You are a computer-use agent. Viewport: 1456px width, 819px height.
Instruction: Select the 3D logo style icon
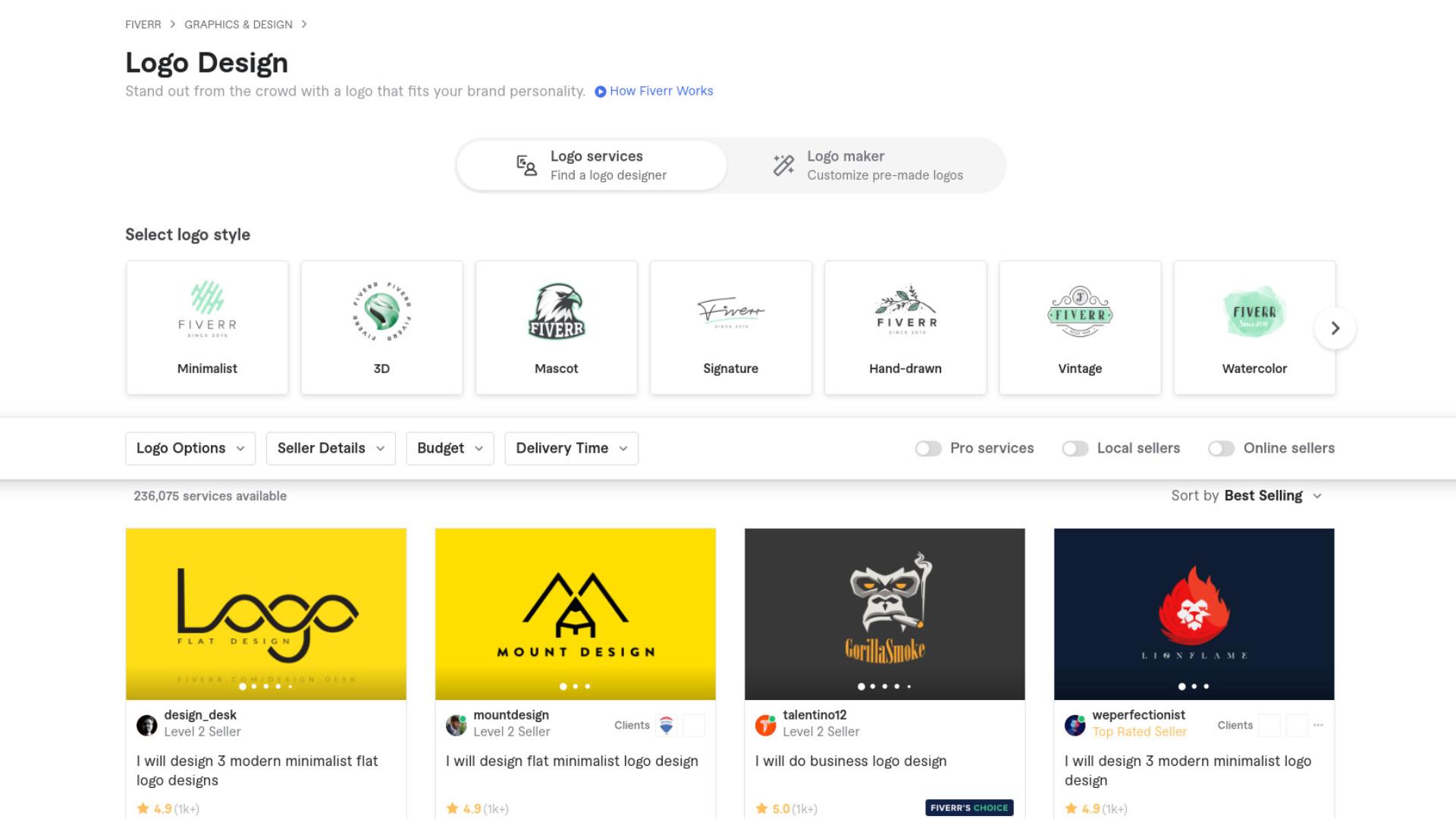pyautogui.click(x=381, y=311)
